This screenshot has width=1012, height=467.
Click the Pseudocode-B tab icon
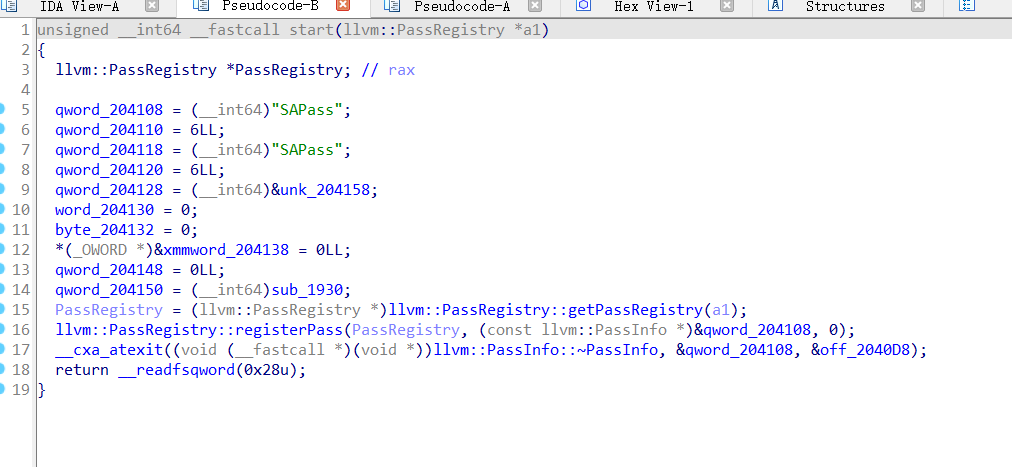pyautogui.click(x=201, y=6)
